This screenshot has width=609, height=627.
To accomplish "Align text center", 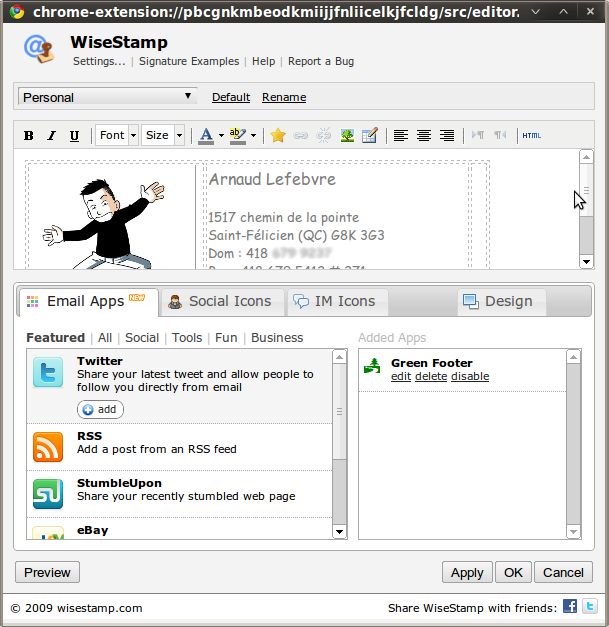I will coord(424,136).
